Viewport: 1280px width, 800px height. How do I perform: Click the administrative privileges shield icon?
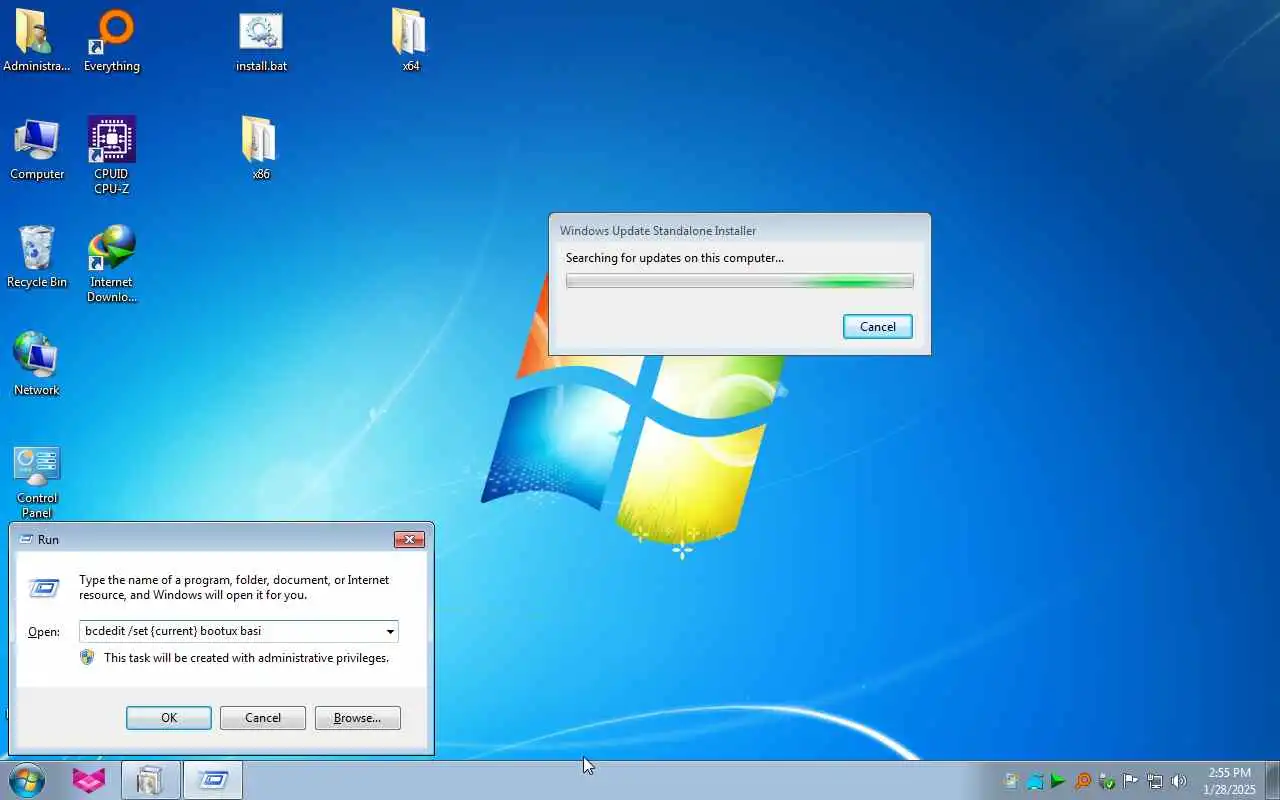87,658
